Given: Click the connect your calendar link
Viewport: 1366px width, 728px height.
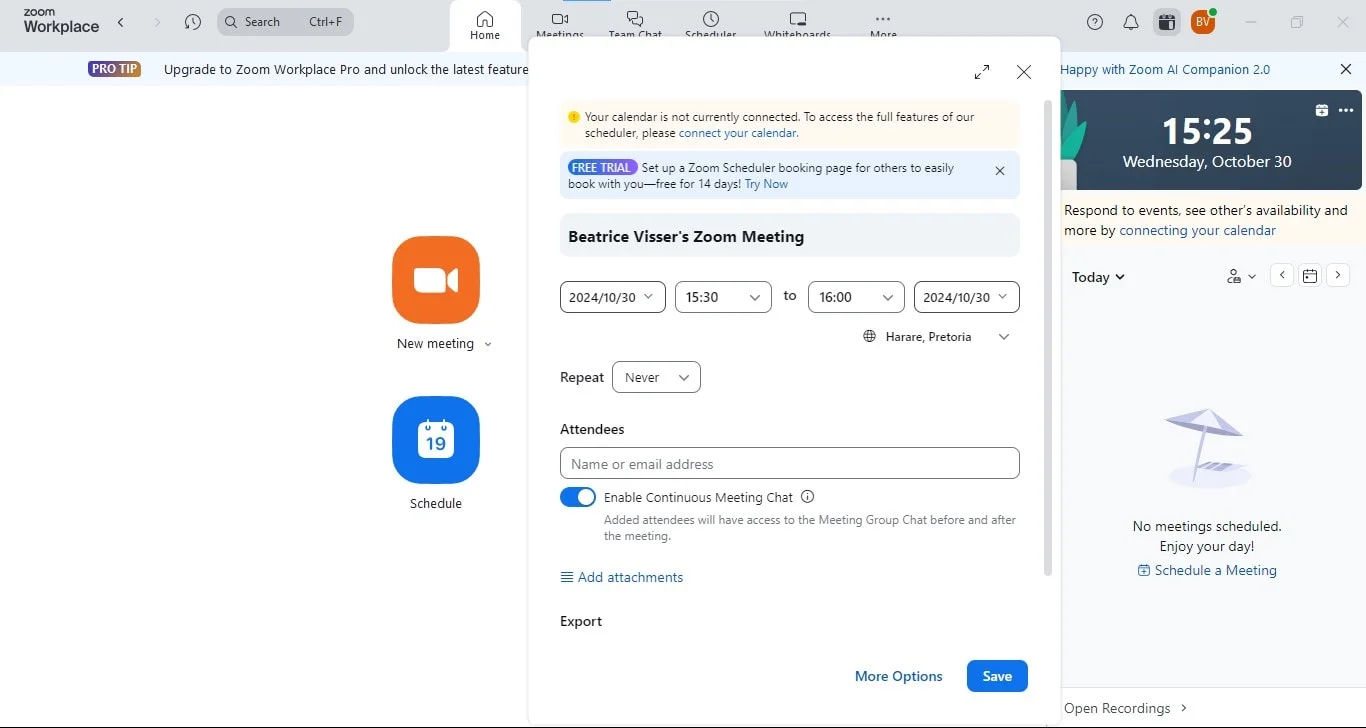Looking at the screenshot, I should pyautogui.click(x=737, y=133).
